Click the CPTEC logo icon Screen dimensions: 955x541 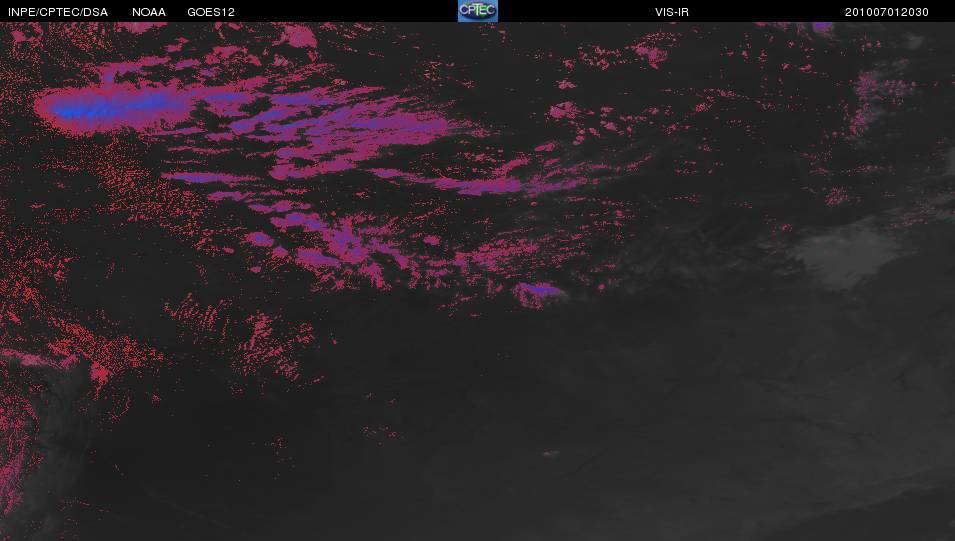click(478, 11)
